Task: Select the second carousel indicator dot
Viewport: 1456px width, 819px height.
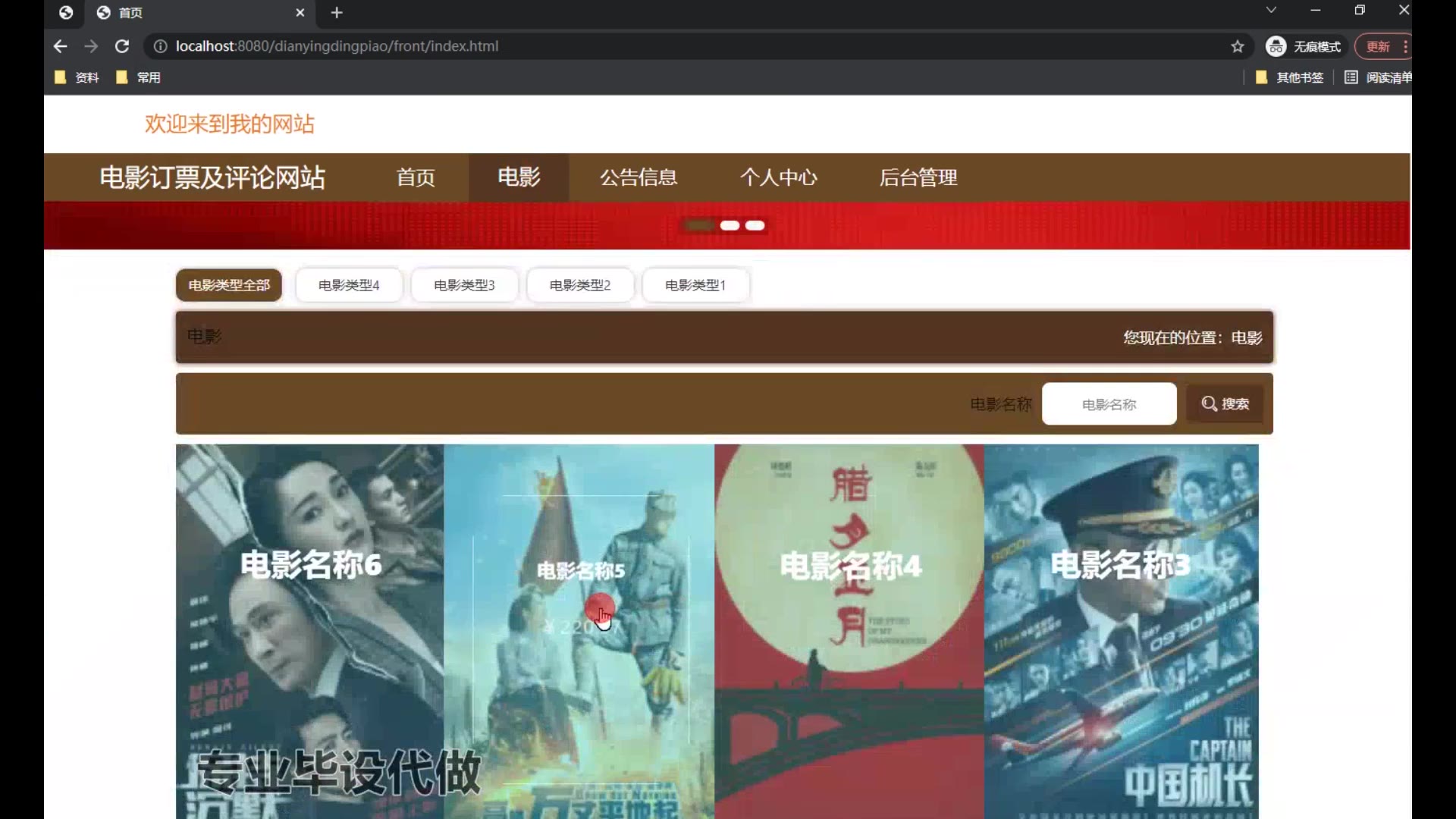Action: [x=730, y=225]
